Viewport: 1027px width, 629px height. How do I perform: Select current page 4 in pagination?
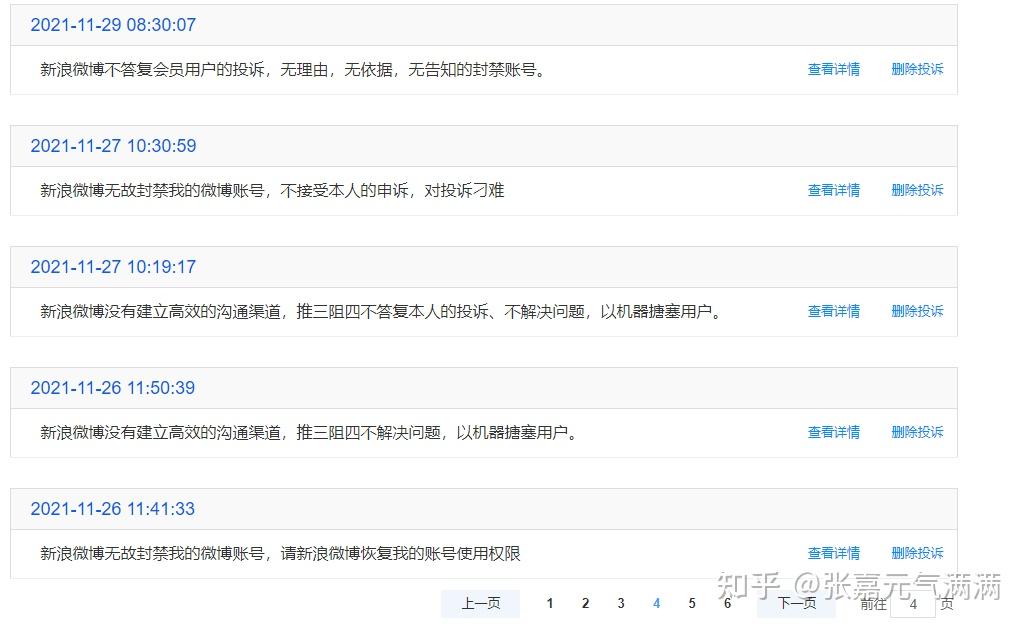coord(656,603)
